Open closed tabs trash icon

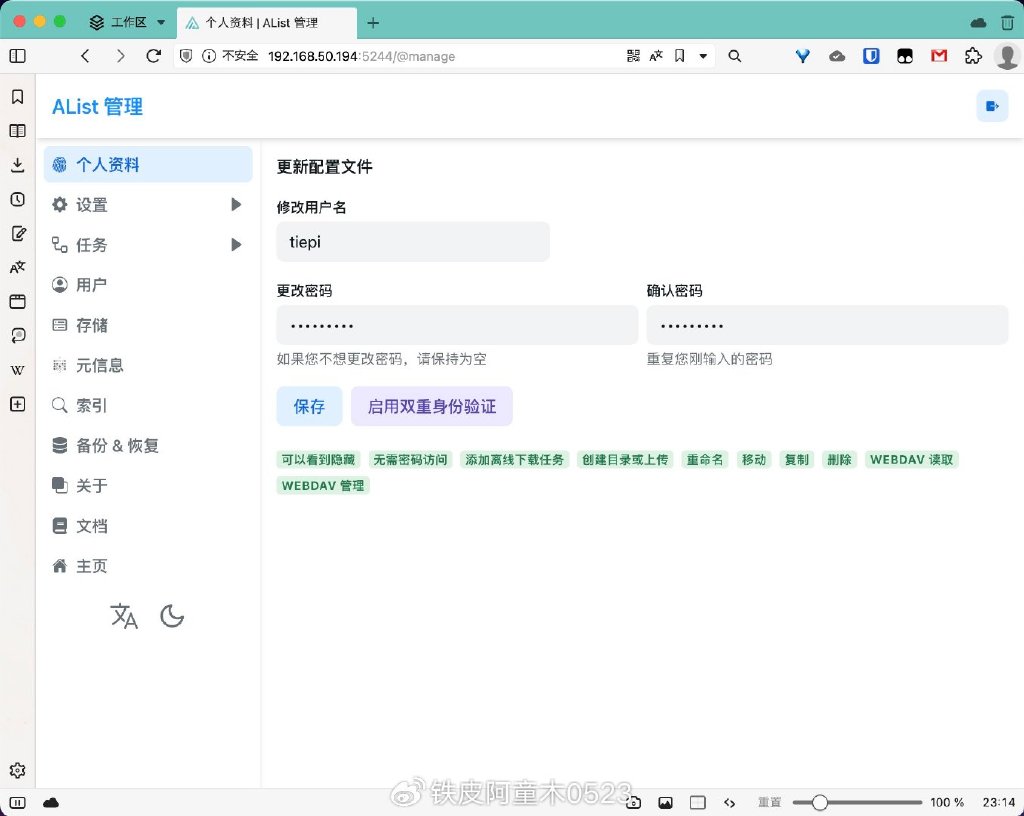point(1007,23)
